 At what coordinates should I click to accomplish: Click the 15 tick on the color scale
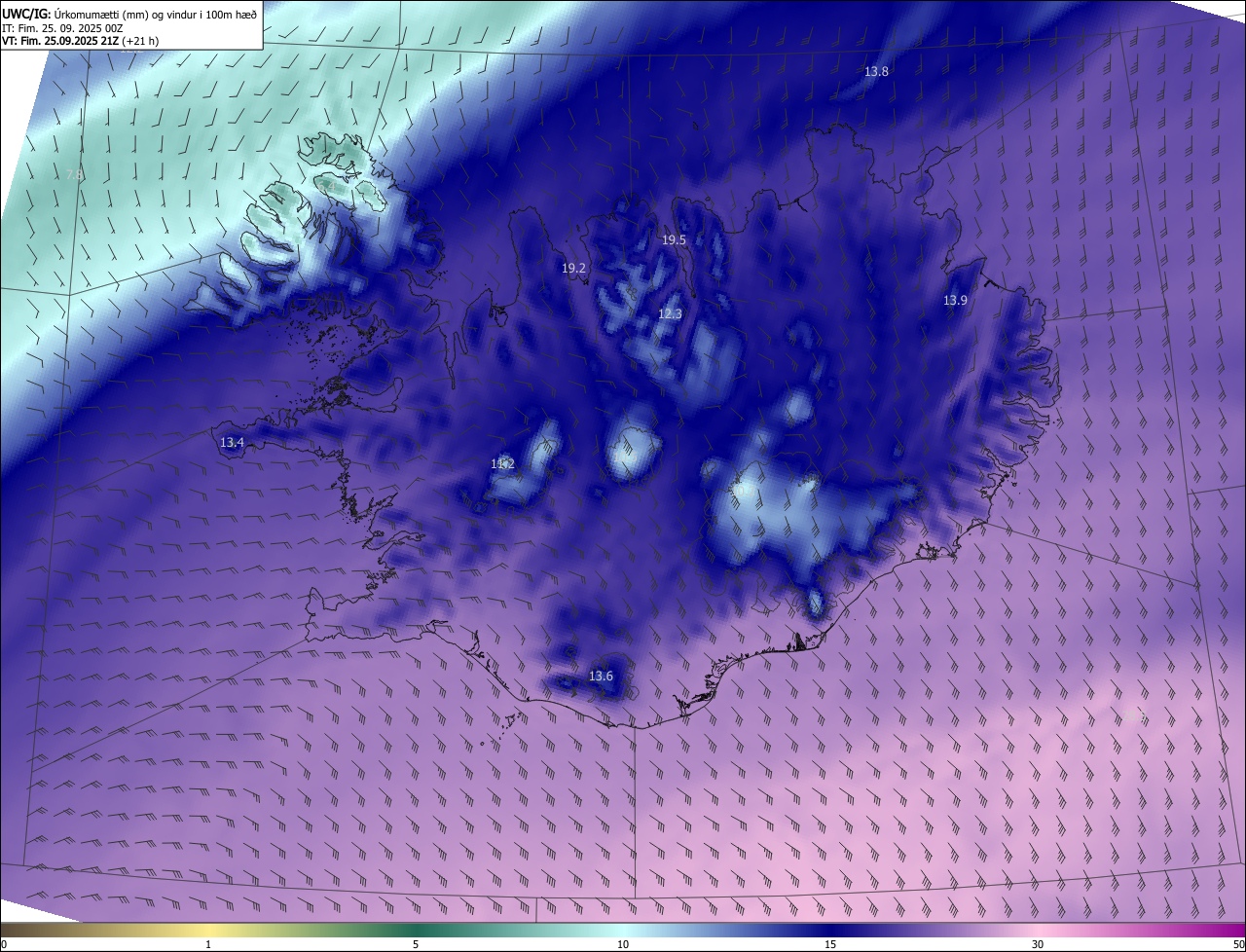[x=830, y=944]
